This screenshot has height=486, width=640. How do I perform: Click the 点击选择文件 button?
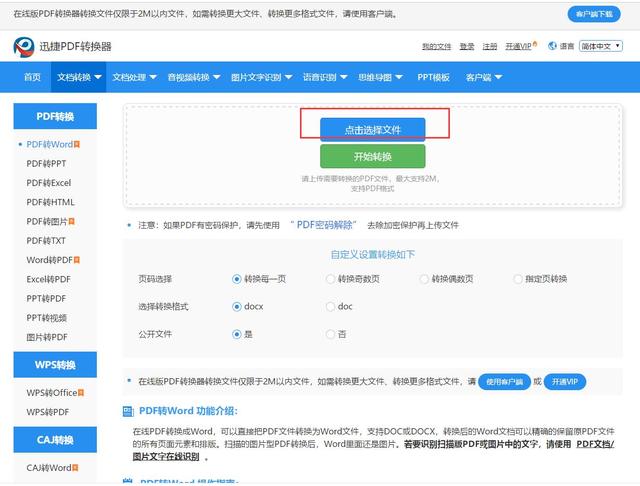pos(373,130)
